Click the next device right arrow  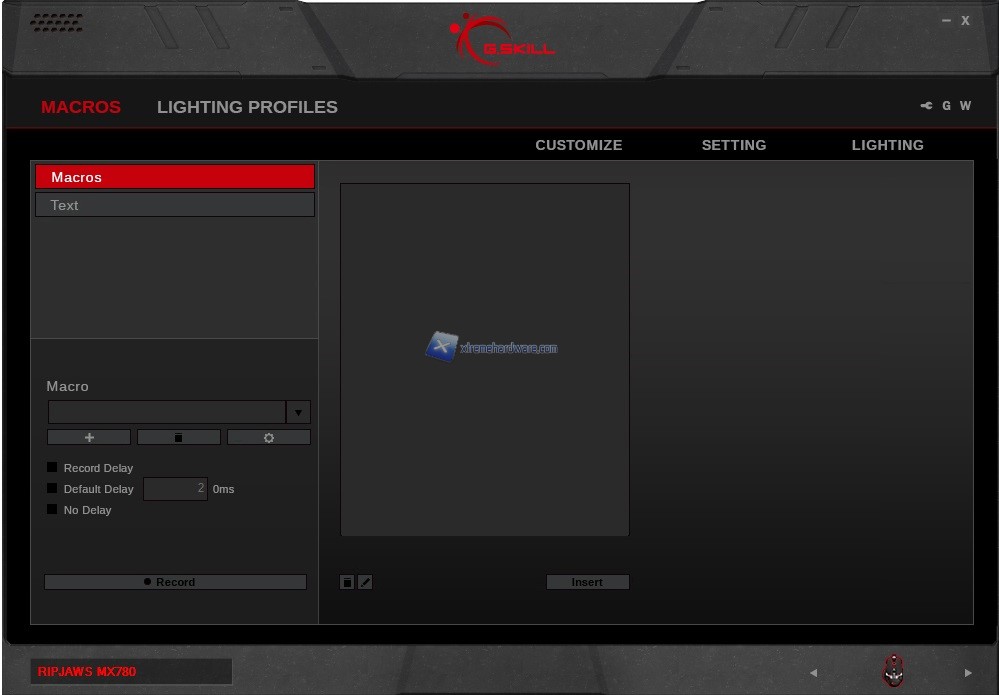tap(967, 673)
